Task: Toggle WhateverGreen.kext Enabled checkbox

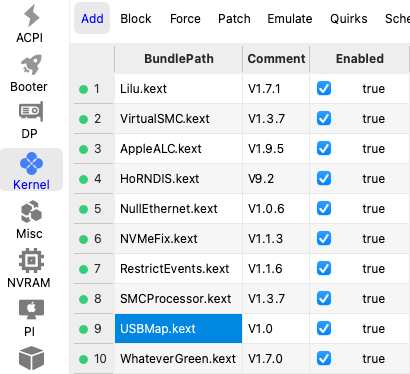Action: coord(324,358)
